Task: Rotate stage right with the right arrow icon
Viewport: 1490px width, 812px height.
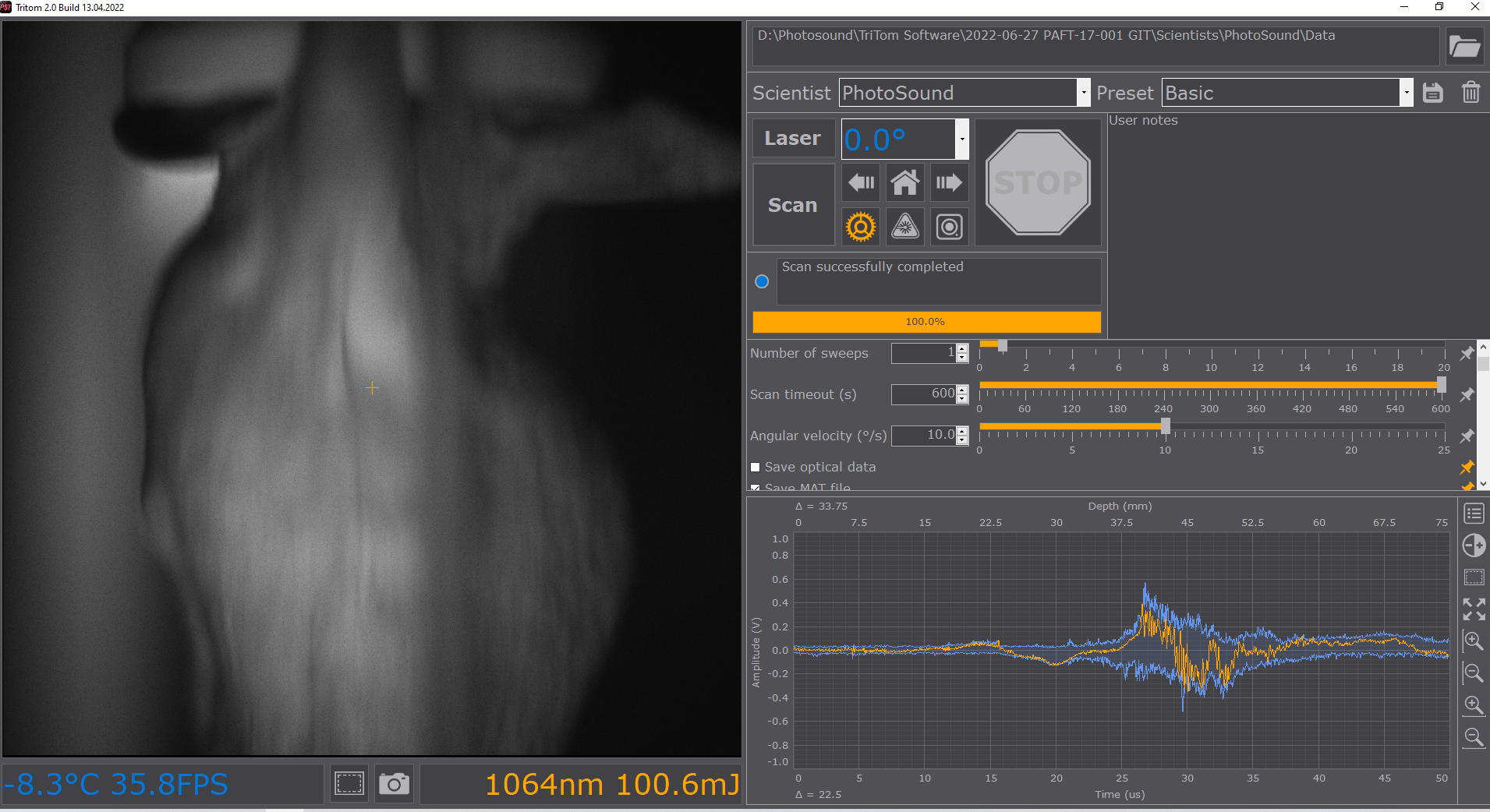Action: tap(949, 183)
